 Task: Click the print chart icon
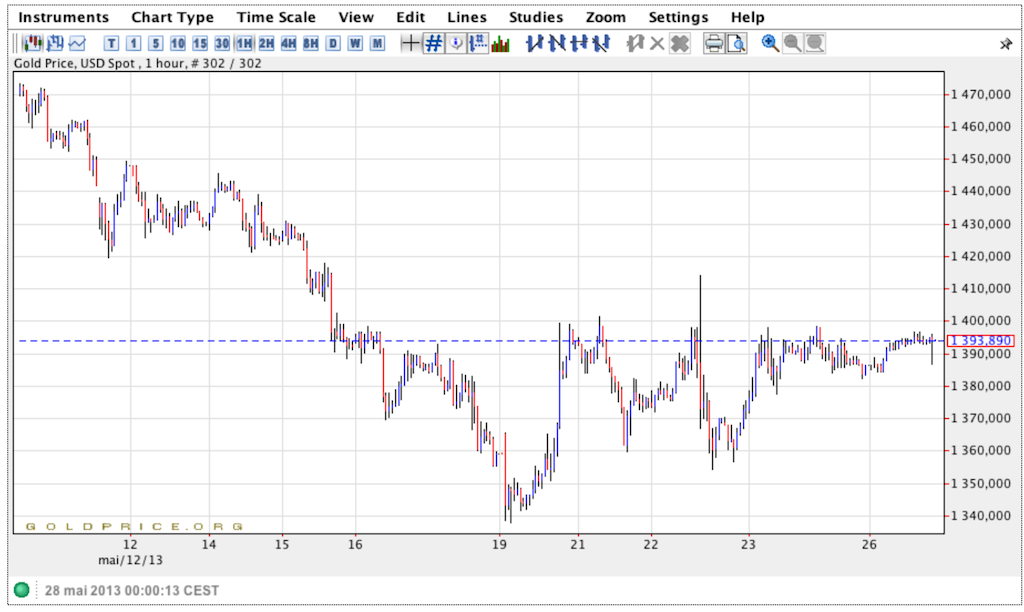(x=714, y=43)
